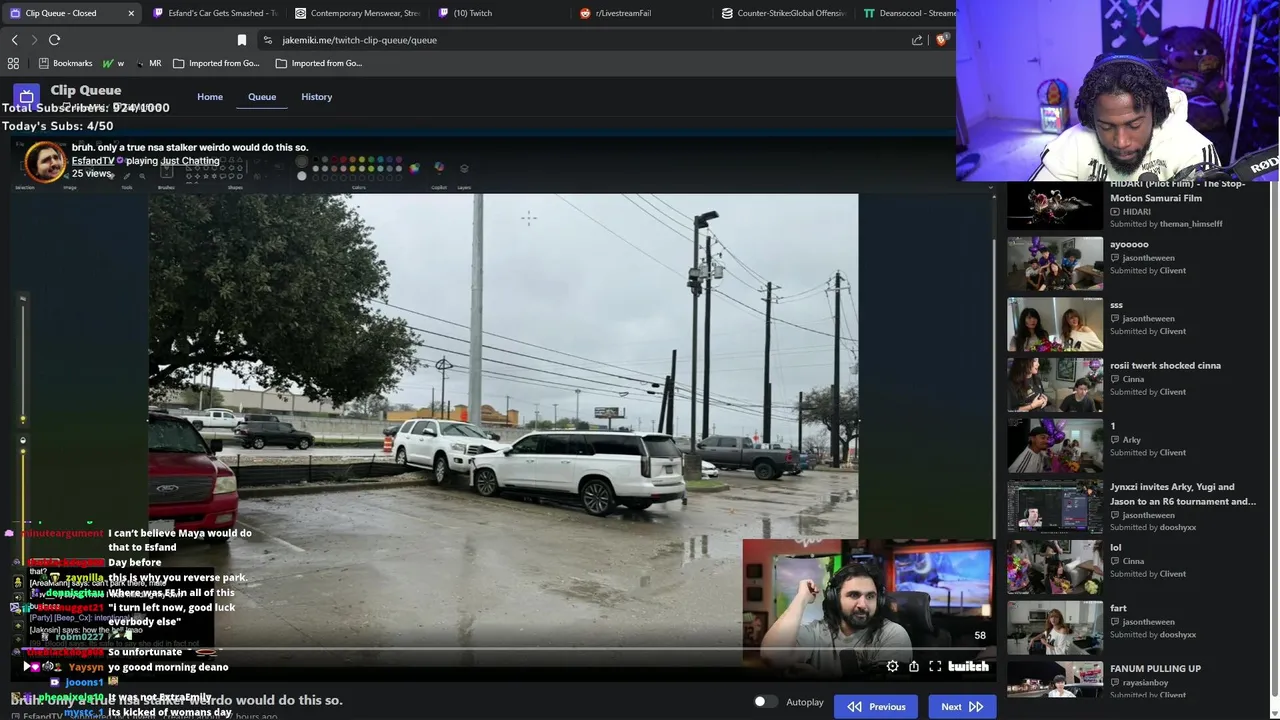Open the site settings icon beside the URL

pyautogui.click(x=267, y=40)
